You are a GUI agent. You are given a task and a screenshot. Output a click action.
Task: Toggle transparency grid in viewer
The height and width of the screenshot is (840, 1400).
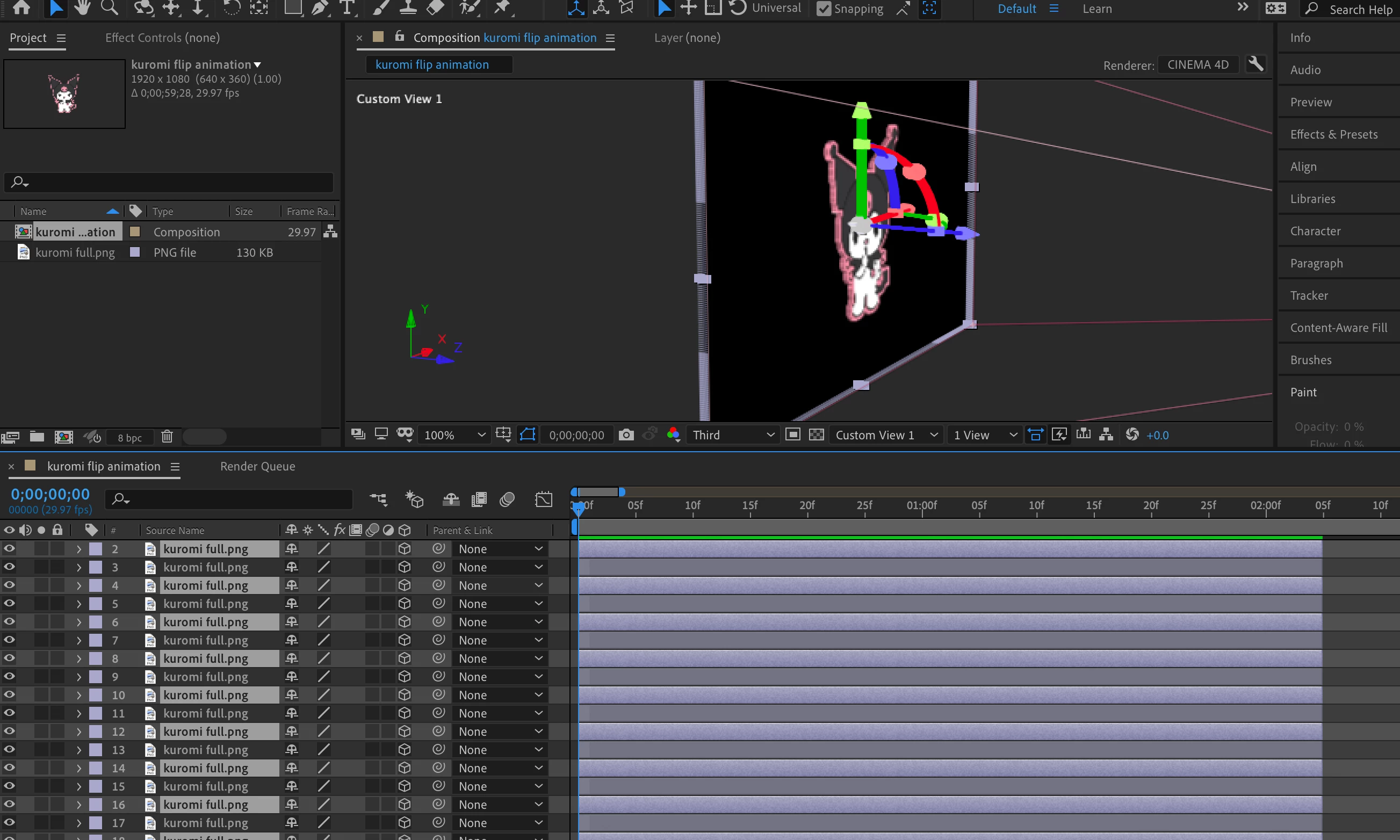pos(817,435)
